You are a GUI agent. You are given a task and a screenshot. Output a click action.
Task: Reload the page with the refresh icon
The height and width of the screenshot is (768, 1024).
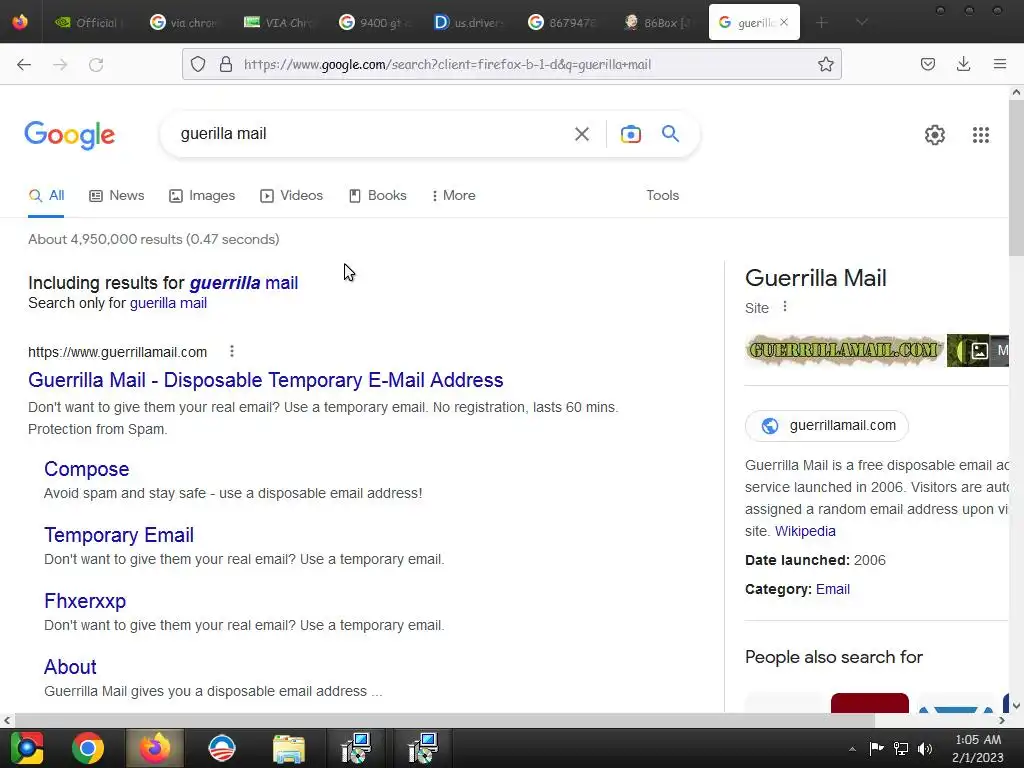[96, 64]
